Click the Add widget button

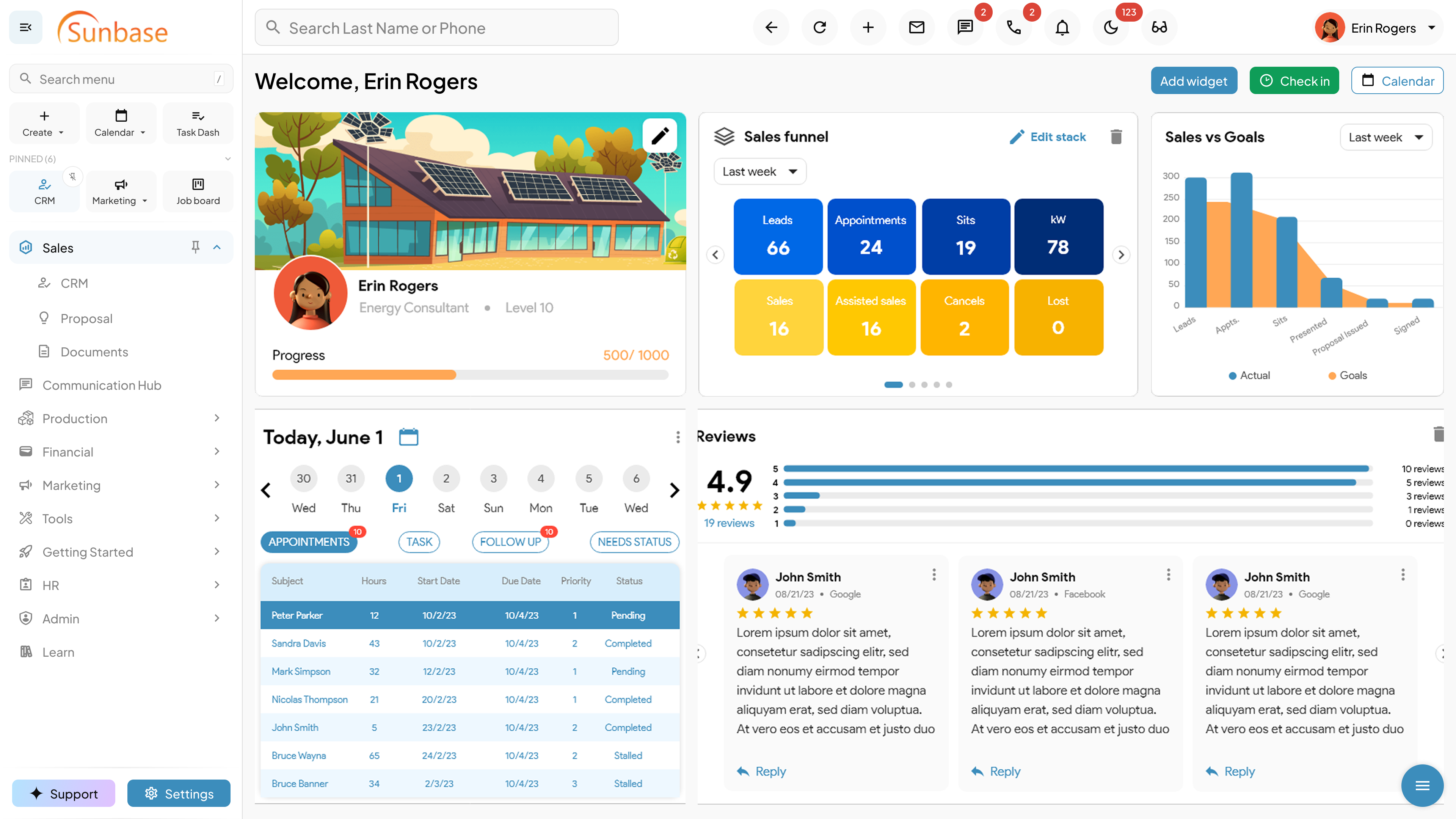[x=1193, y=81]
